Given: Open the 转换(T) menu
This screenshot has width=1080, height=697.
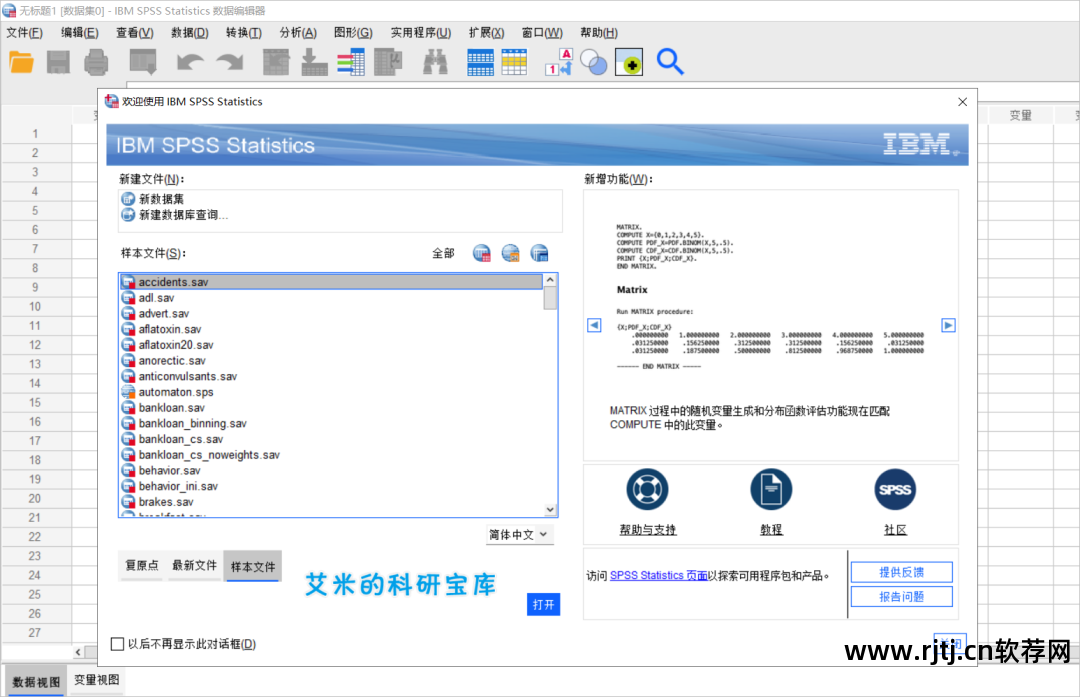Looking at the screenshot, I should pos(244,32).
